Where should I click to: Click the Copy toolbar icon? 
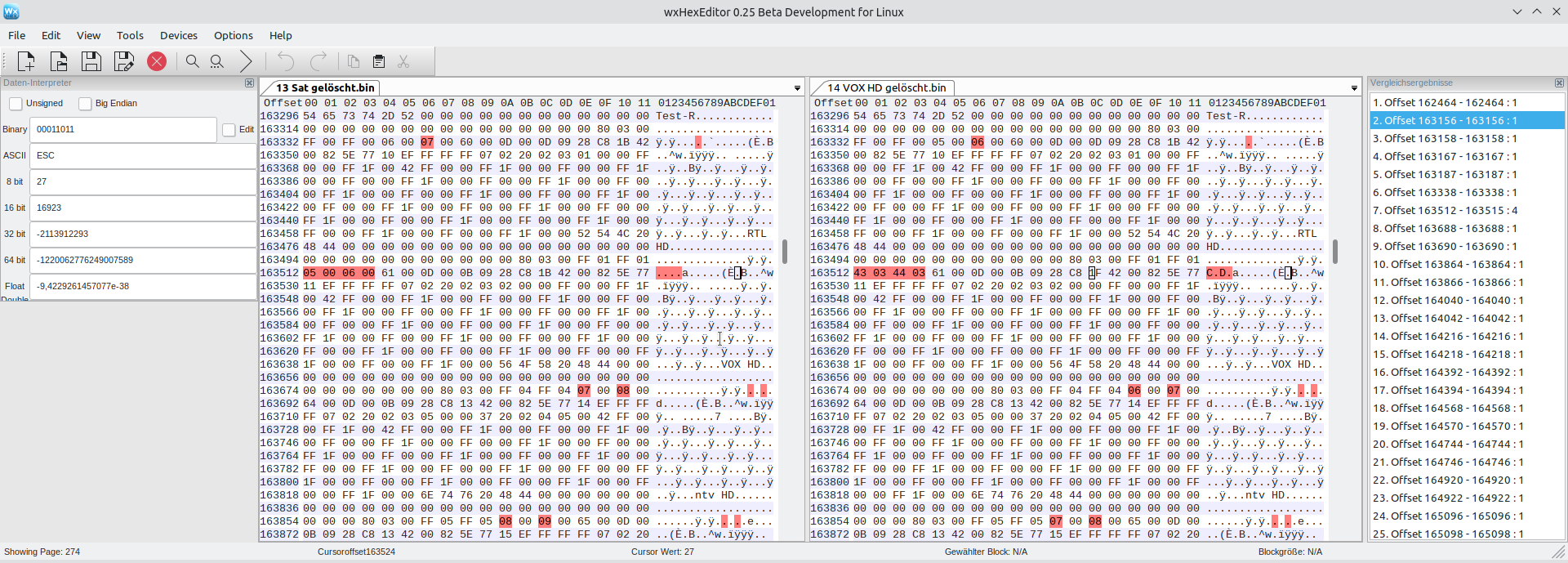354,61
